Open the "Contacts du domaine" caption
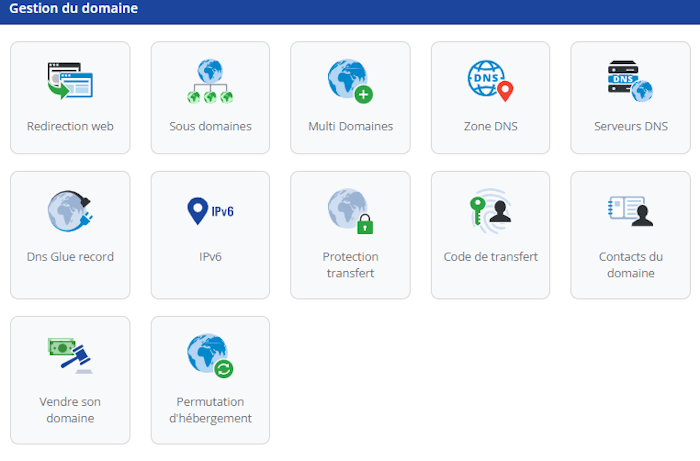The image size is (700, 461). 631,265
